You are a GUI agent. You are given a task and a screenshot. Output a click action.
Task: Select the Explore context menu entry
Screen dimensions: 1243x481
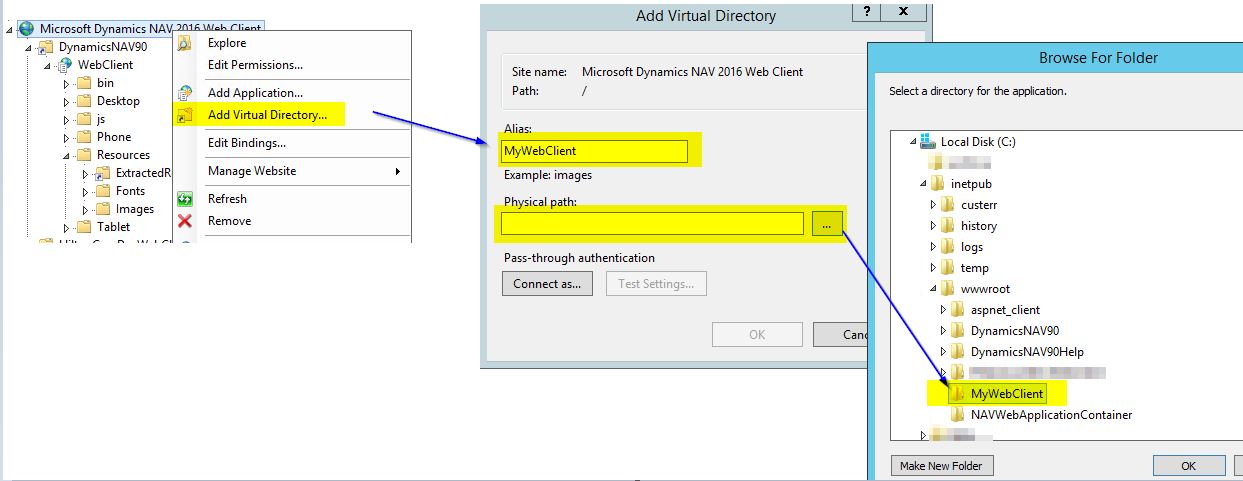pos(226,43)
